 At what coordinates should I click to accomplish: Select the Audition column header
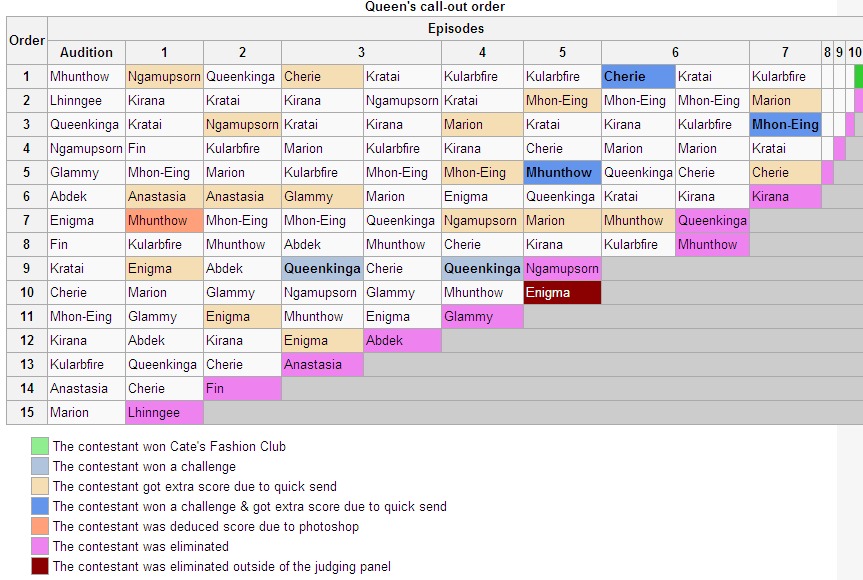coord(86,52)
